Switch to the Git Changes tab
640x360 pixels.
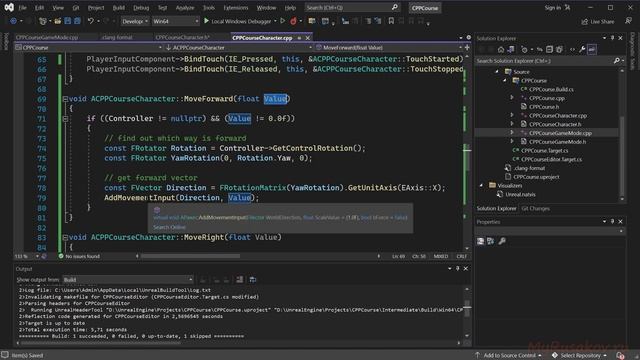535,209
